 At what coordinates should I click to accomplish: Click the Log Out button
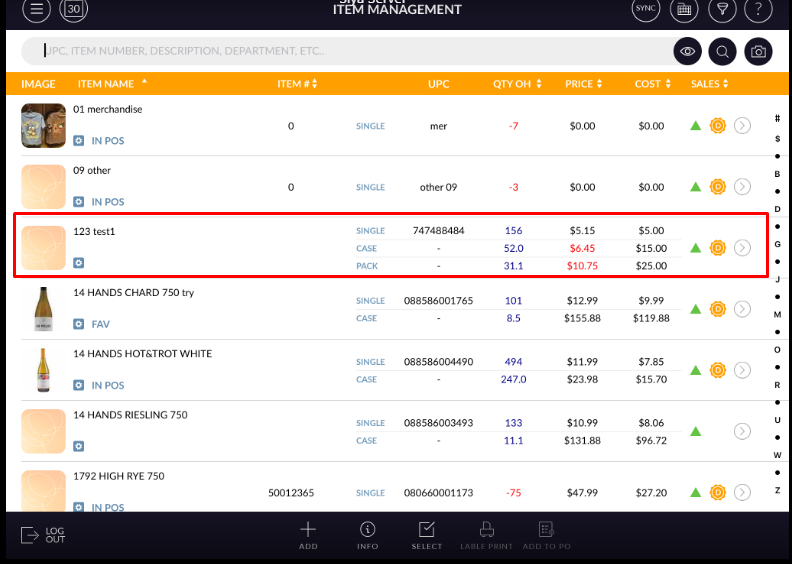(x=43, y=535)
